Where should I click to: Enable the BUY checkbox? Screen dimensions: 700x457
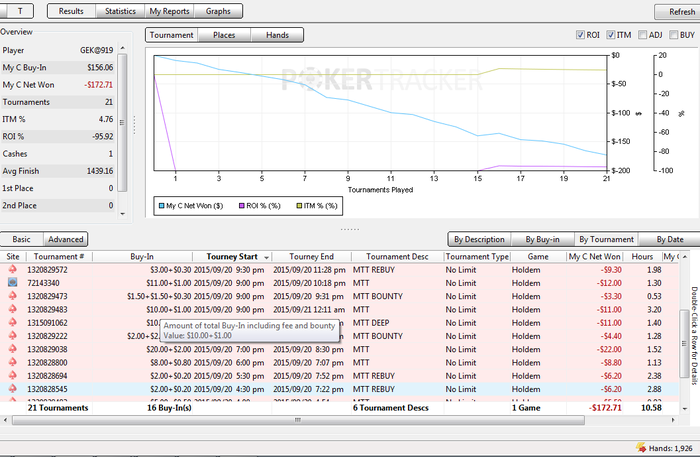coord(674,35)
